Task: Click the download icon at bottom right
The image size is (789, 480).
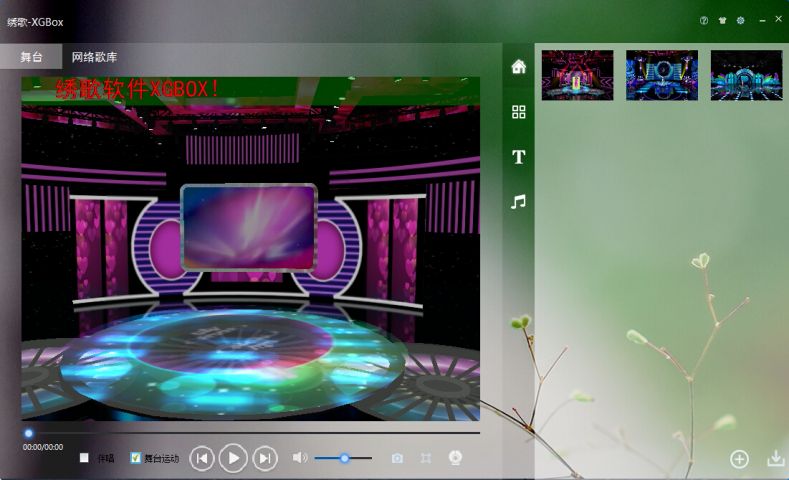Action: click(775, 459)
